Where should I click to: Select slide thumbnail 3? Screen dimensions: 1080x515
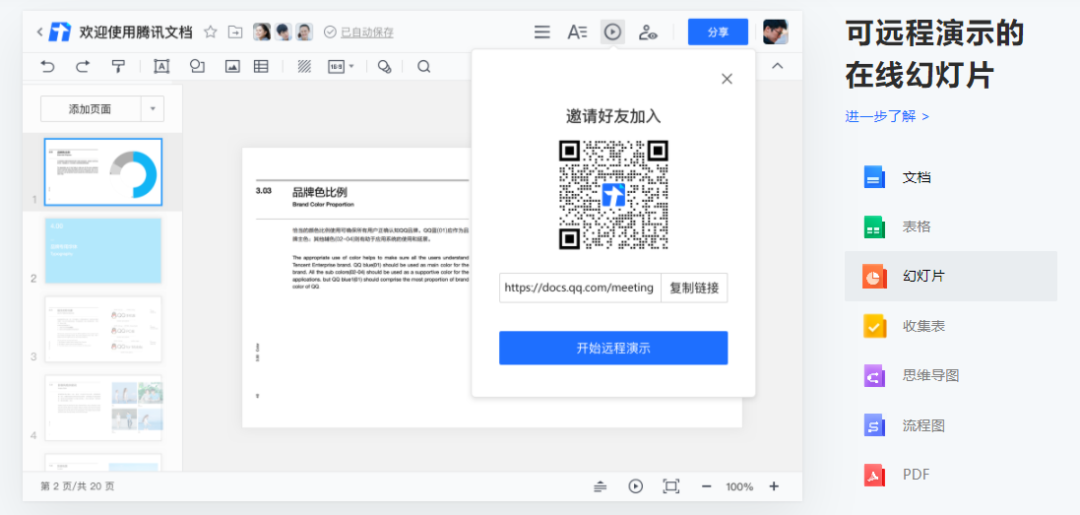[x=103, y=329]
